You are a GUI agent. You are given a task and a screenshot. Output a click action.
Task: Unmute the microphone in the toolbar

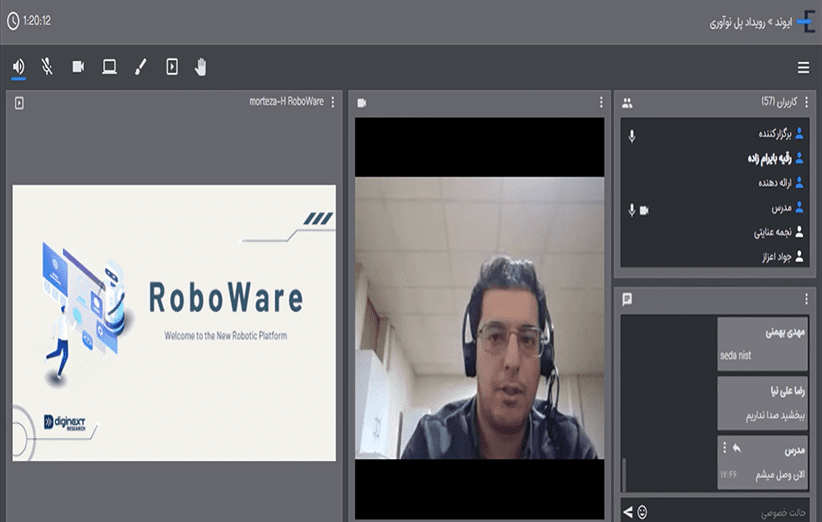click(x=47, y=67)
